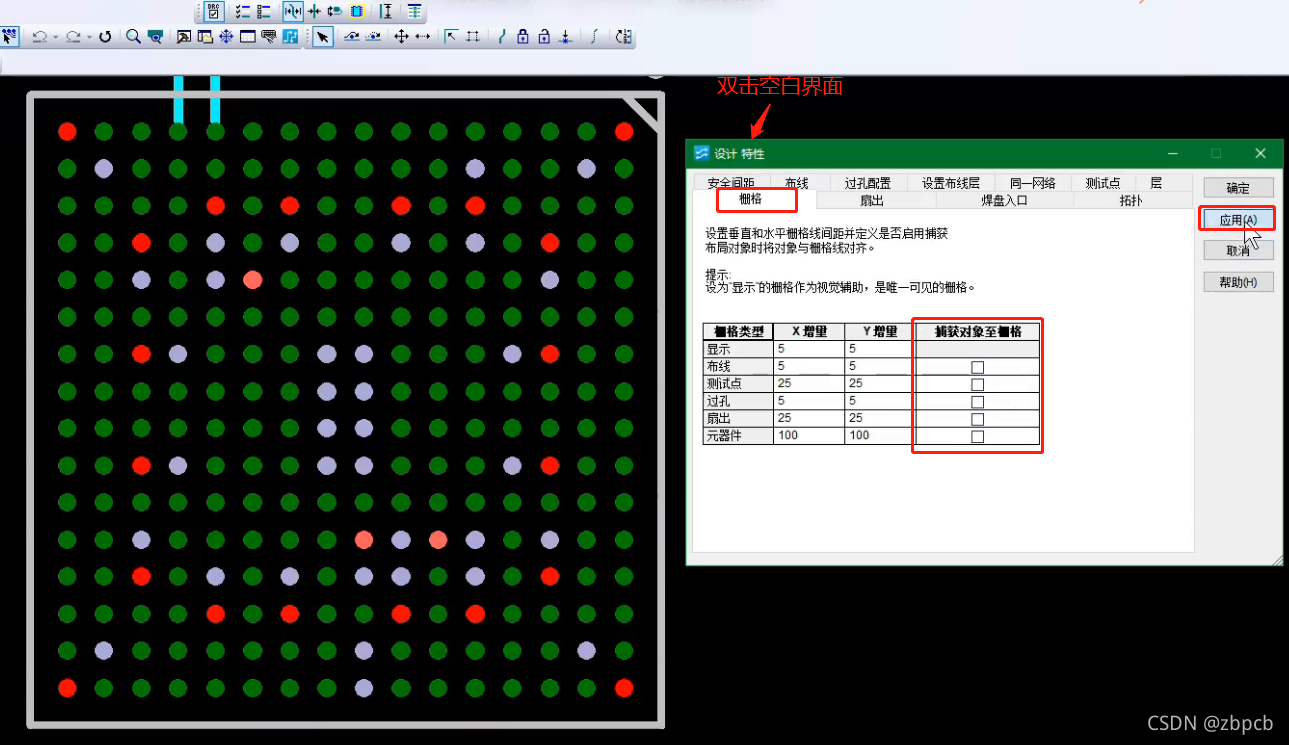The width and height of the screenshot is (1289, 745).
Task: Open the 过孔配置 tab
Action: 867,183
